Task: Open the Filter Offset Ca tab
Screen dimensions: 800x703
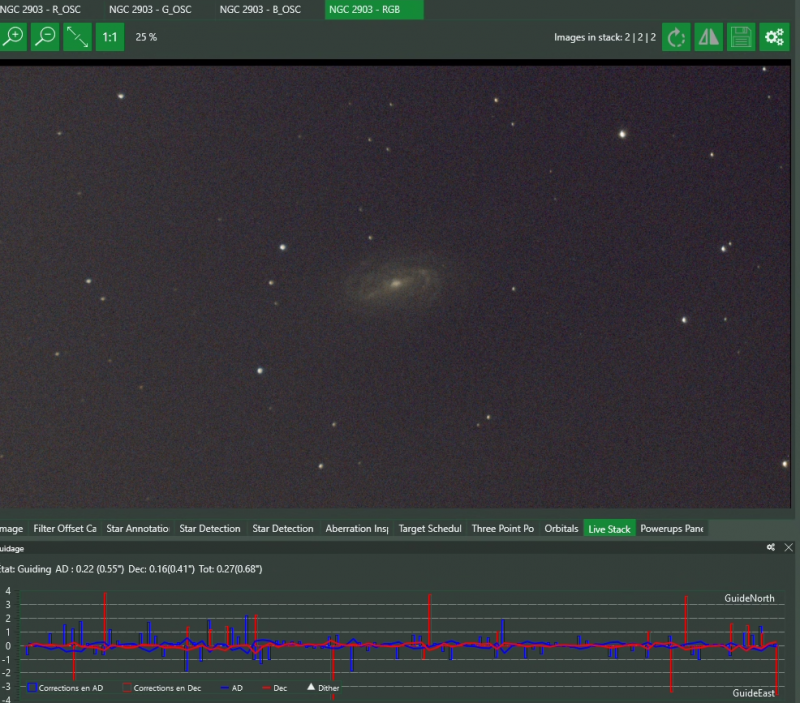Action: pos(65,529)
